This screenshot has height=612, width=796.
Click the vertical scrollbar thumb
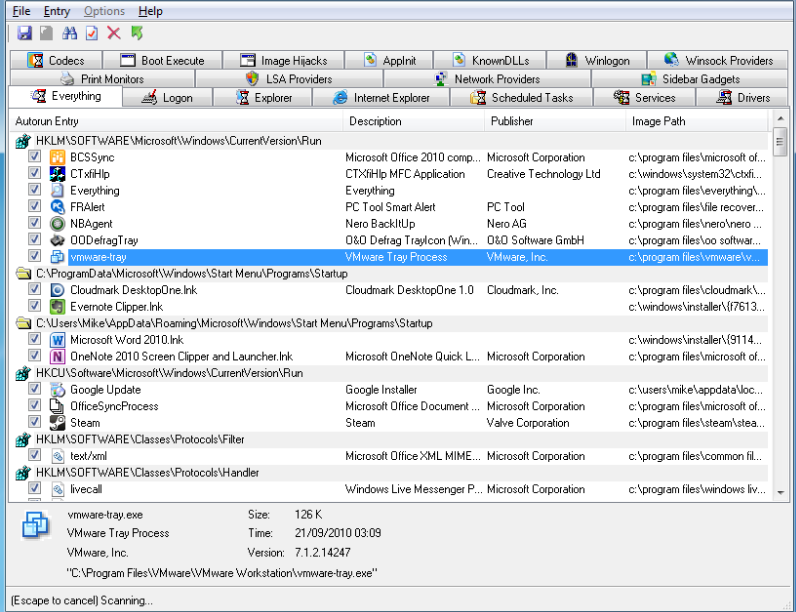click(x=780, y=142)
